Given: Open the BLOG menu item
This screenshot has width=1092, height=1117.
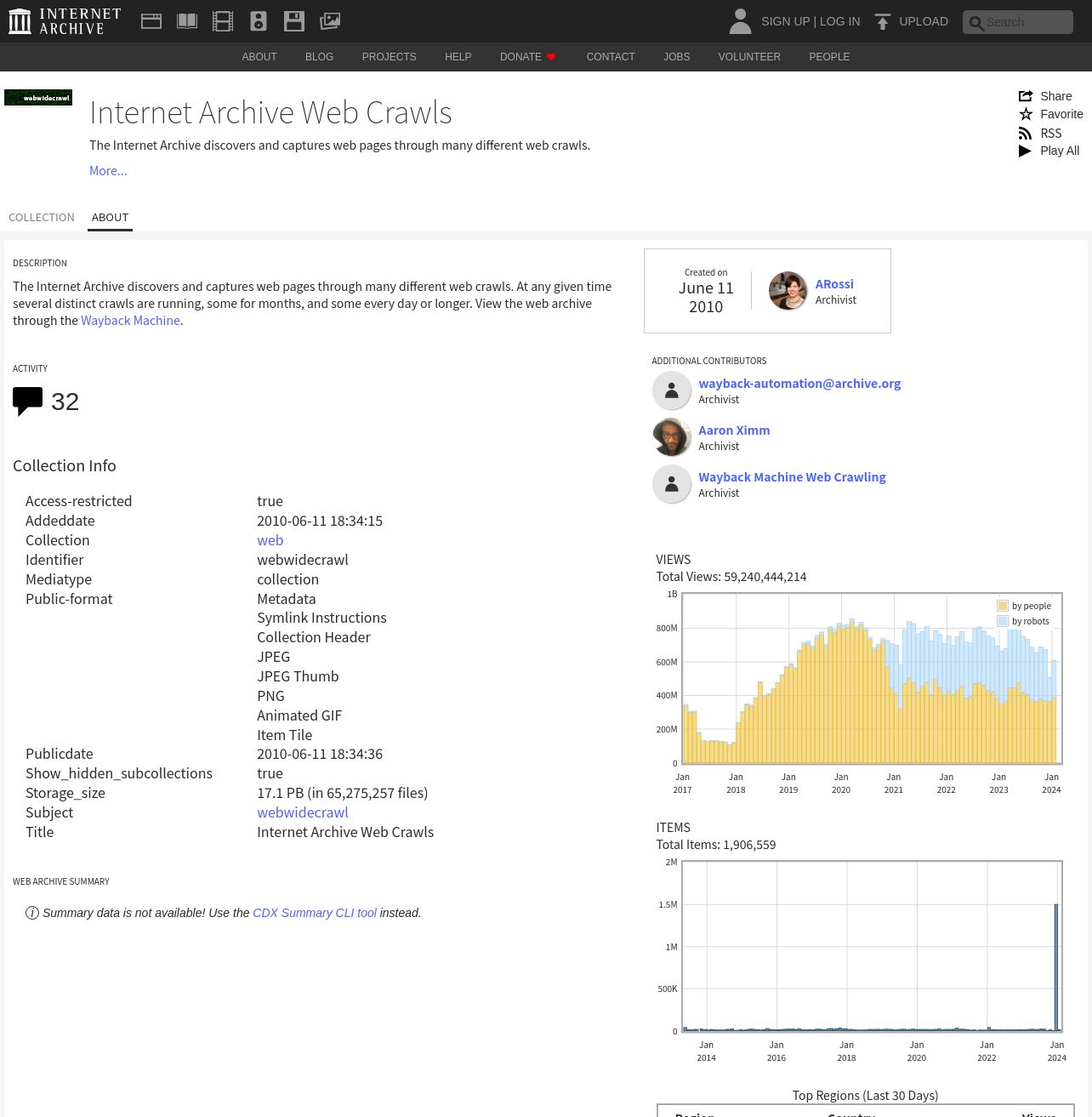Looking at the screenshot, I should (320, 57).
